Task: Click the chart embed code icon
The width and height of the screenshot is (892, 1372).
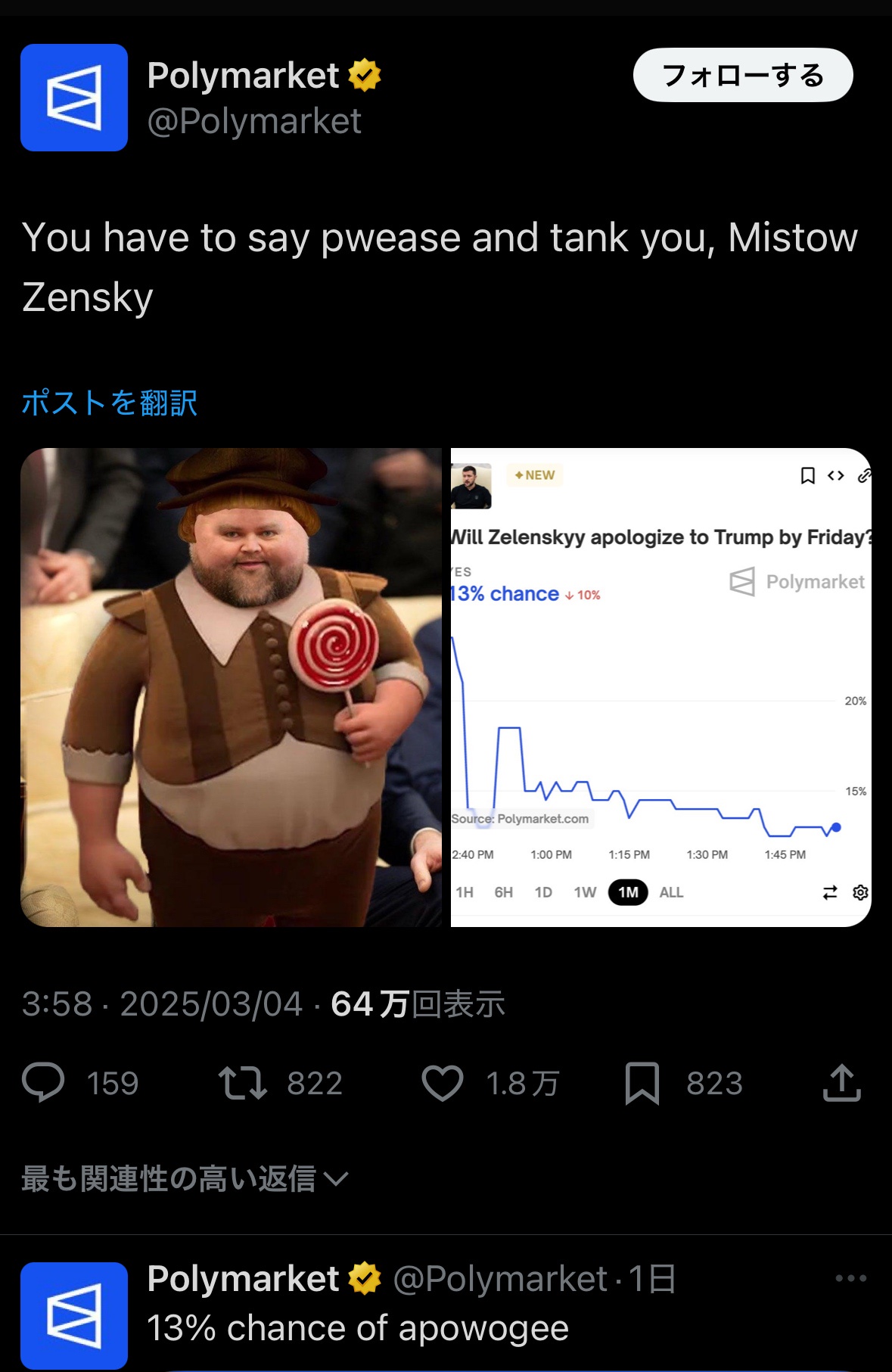Action: coord(835,475)
